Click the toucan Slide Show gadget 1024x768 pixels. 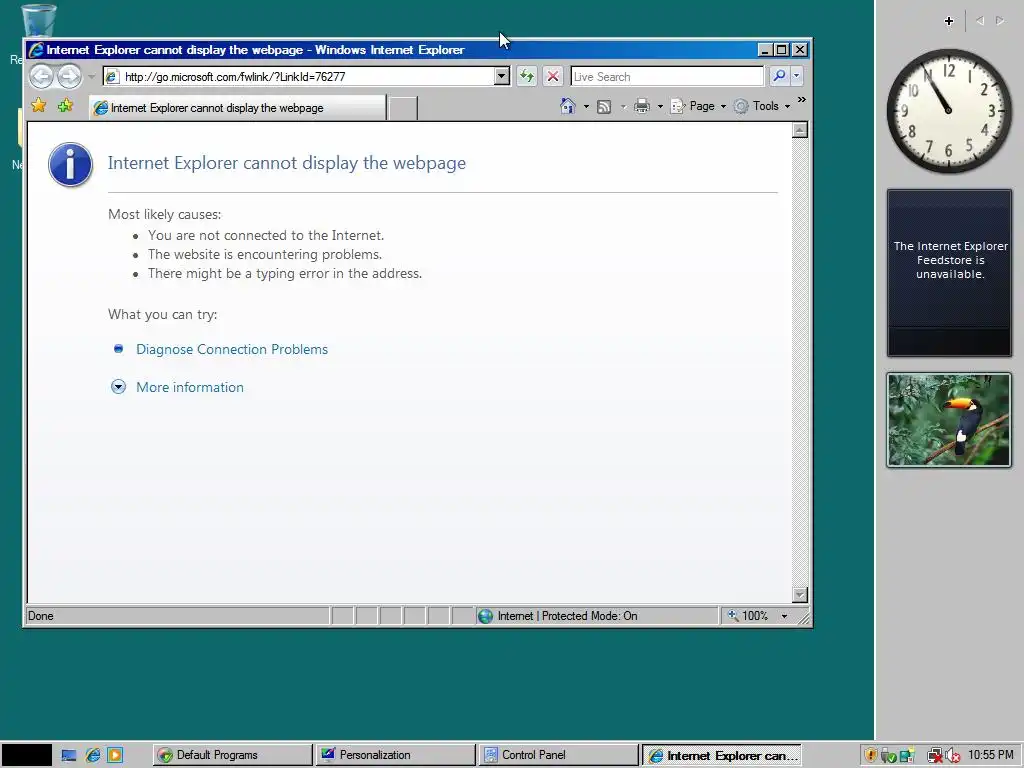point(949,420)
